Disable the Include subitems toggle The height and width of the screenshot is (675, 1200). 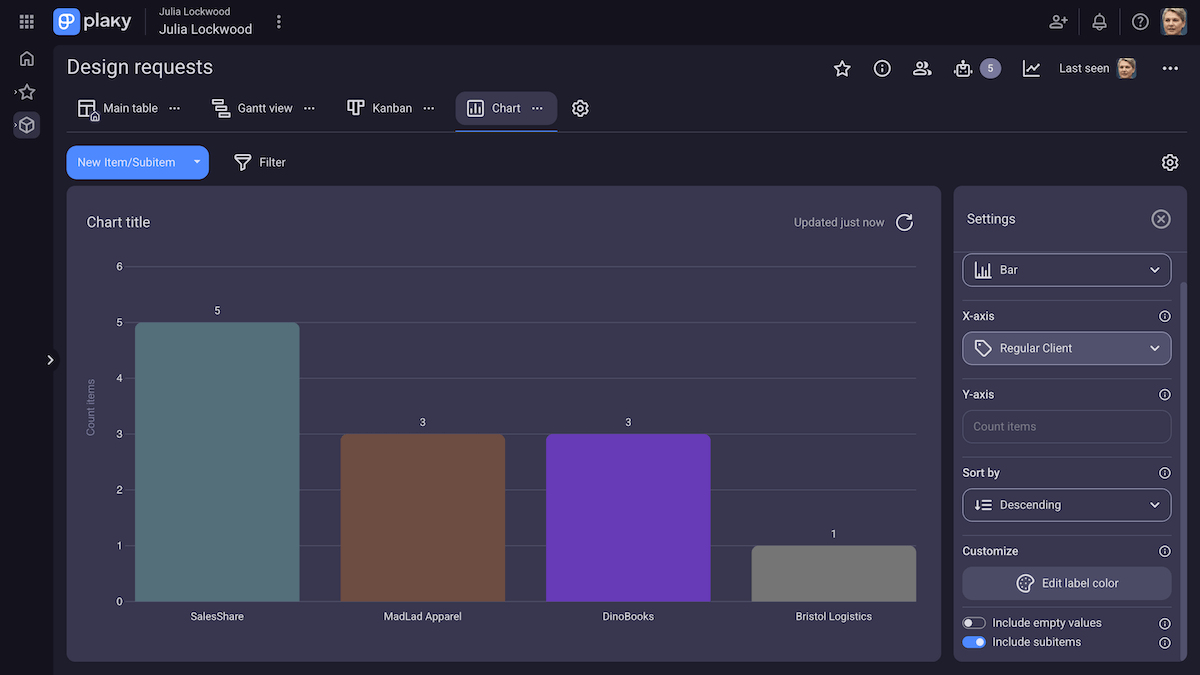973,641
